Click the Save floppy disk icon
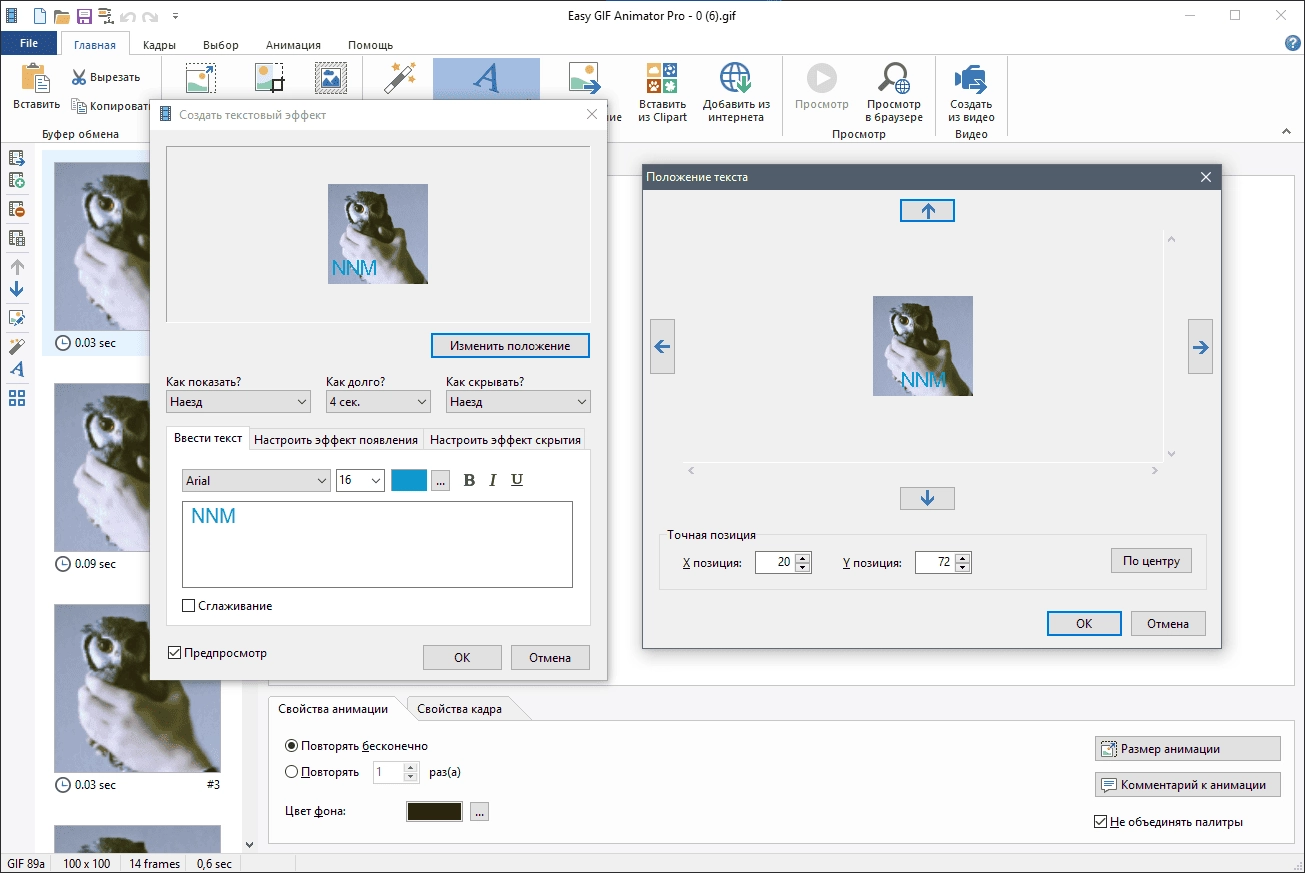Viewport: 1305px width, 873px height. 84,16
